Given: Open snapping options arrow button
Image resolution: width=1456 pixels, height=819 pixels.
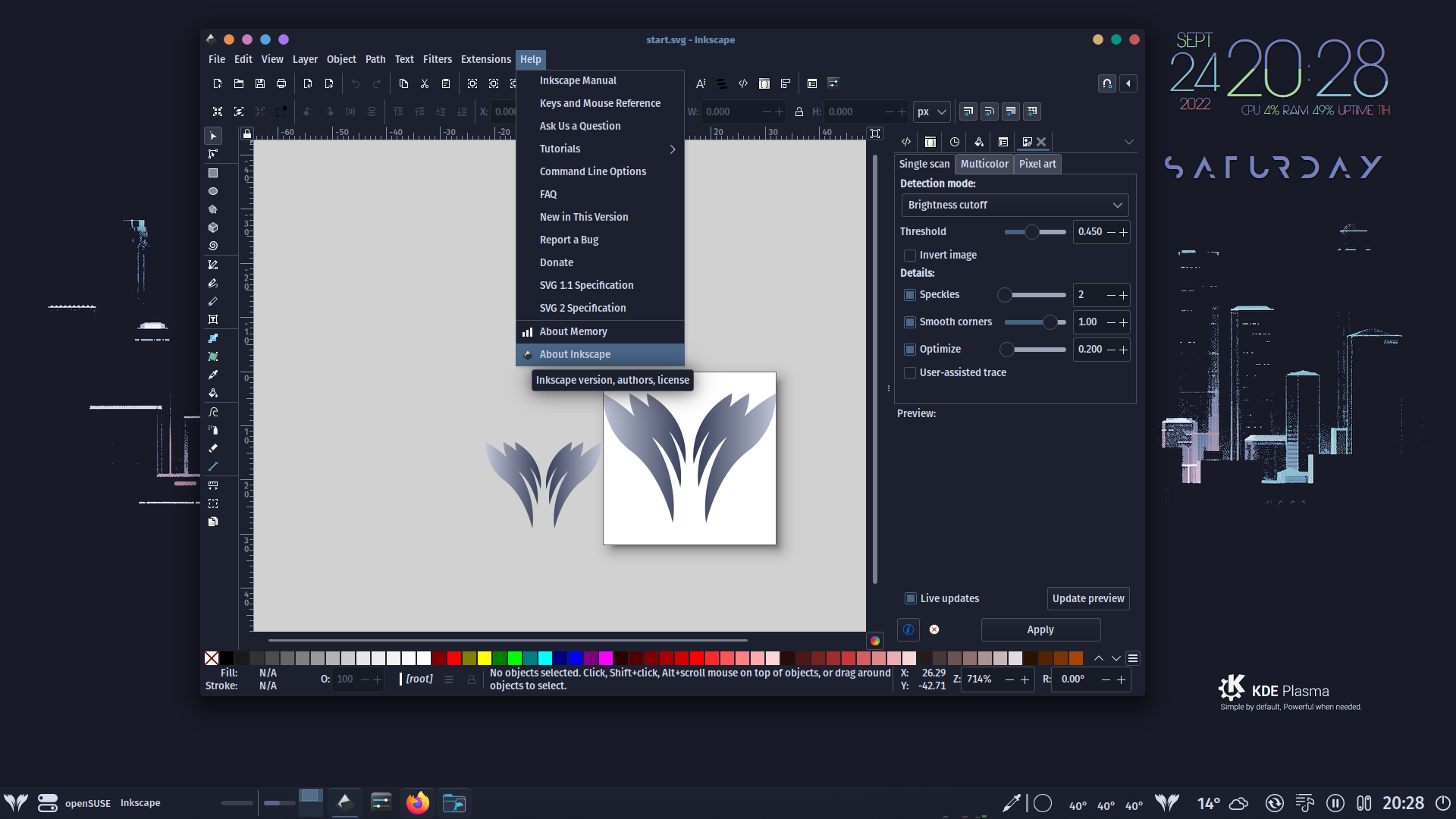Looking at the screenshot, I should 1128,83.
